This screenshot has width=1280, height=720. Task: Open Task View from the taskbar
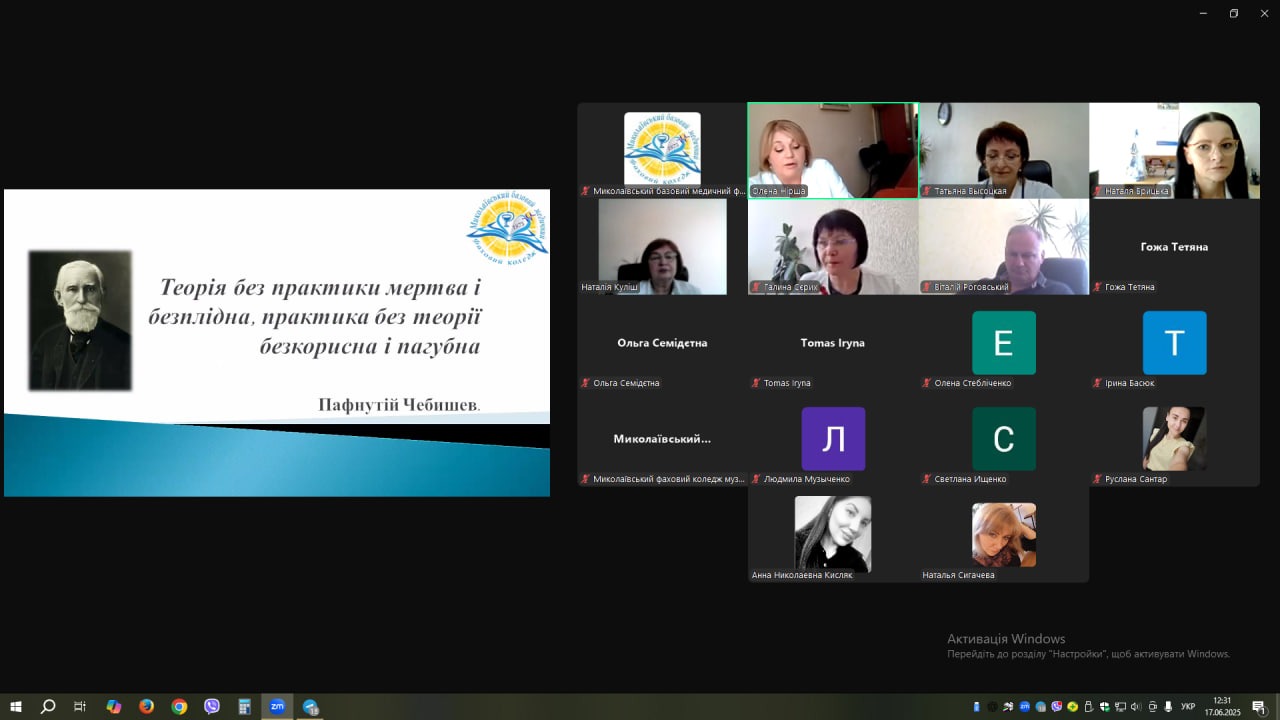(80, 706)
